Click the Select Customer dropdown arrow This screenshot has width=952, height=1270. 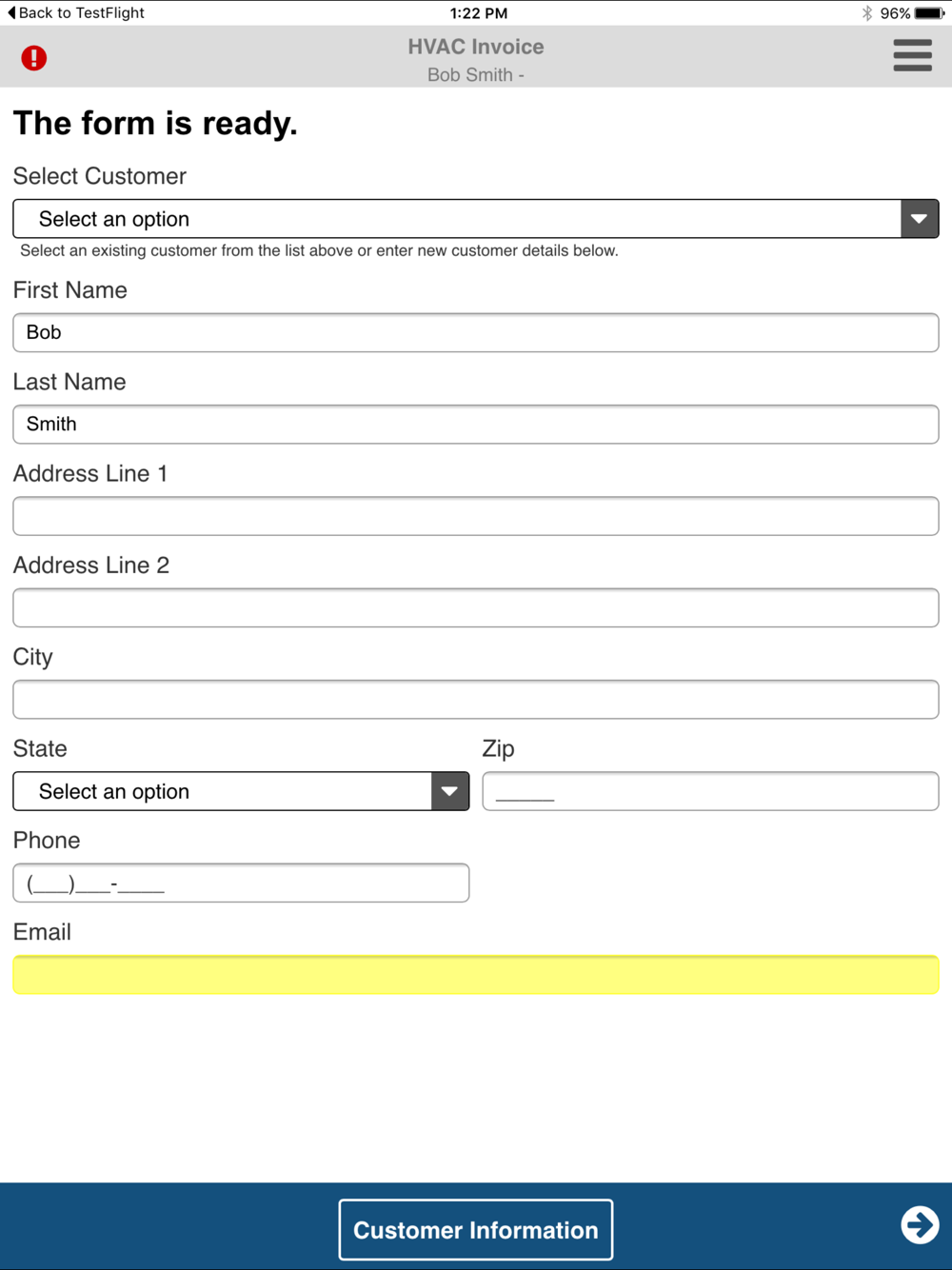pos(919,219)
